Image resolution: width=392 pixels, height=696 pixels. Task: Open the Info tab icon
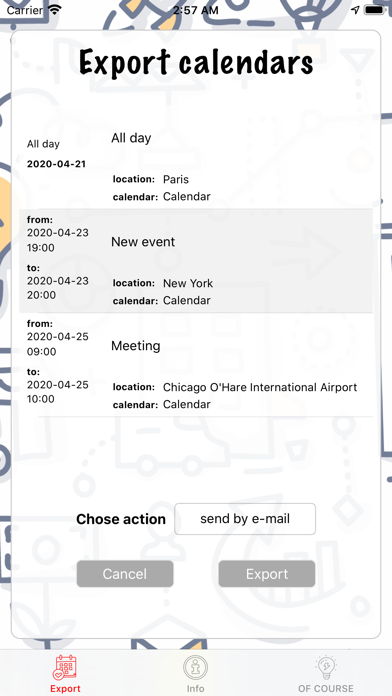pyautogui.click(x=195, y=668)
